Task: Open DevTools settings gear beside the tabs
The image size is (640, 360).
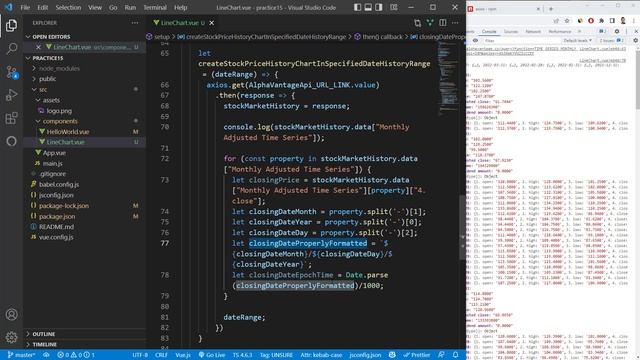Action: click(x=617, y=31)
